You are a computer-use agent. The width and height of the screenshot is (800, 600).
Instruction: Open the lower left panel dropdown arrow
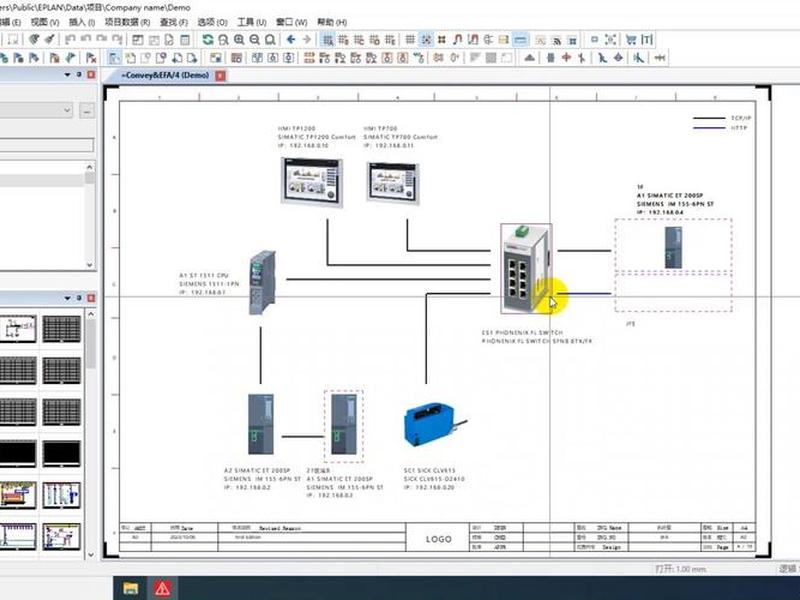click(x=67, y=298)
